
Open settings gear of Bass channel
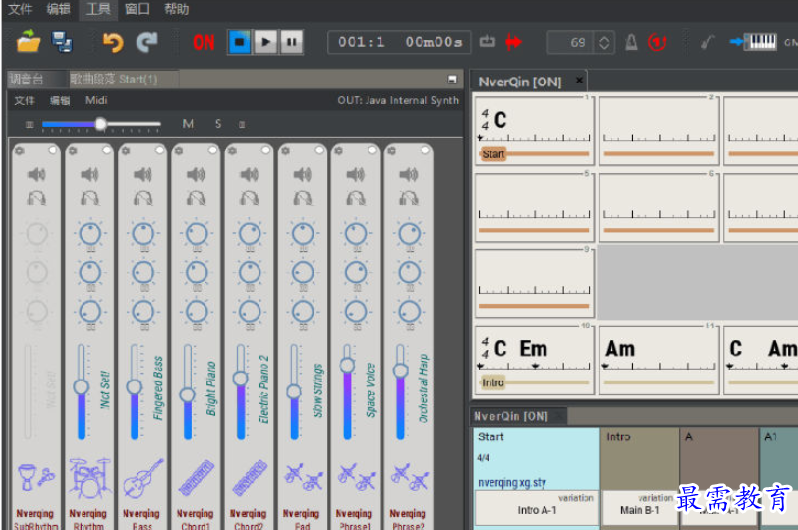(x=126, y=151)
